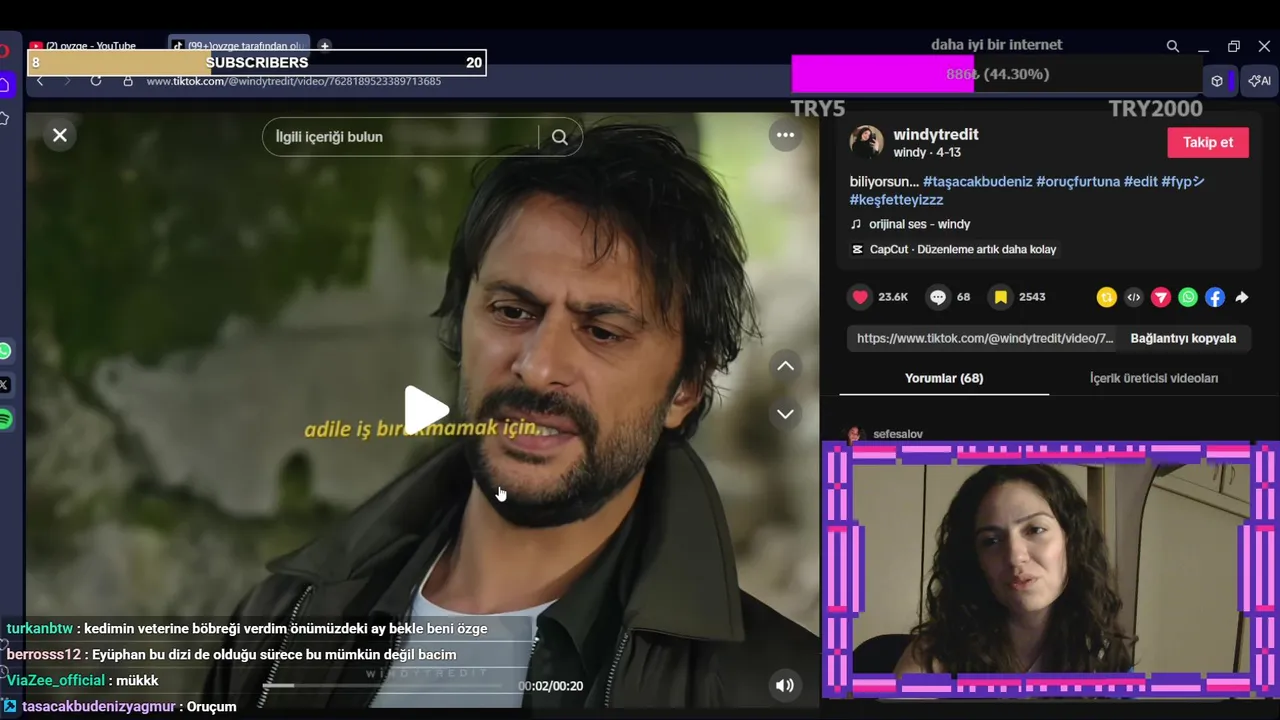This screenshot has width=1280, height=720.
Task: Click chat message from berrosss12
Action: 231,654
